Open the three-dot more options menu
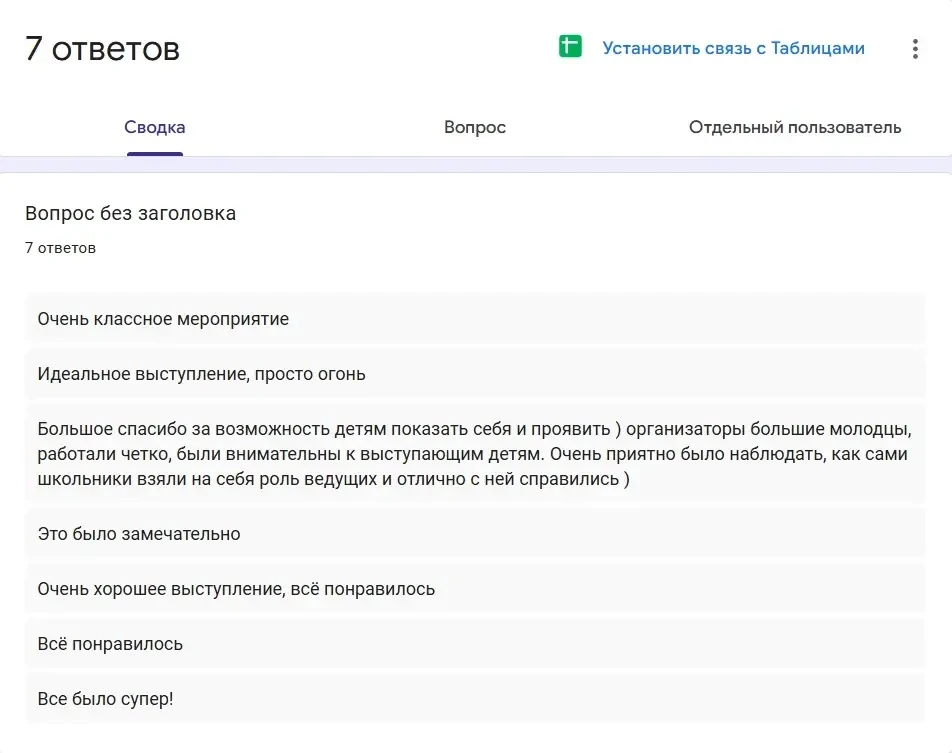952x753 pixels. [x=915, y=49]
